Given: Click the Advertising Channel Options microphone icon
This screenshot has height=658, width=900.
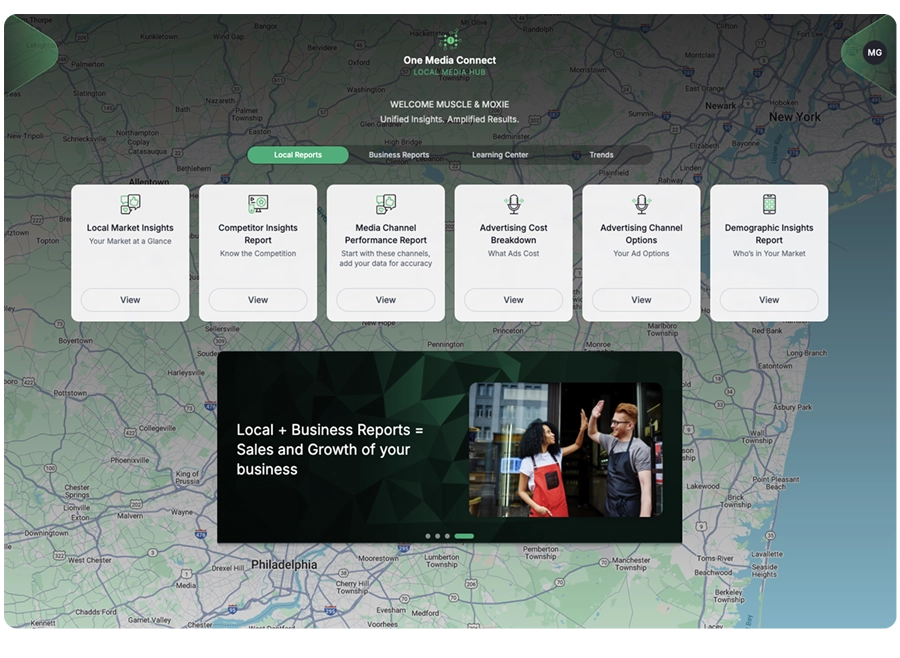Looking at the screenshot, I should [x=641, y=204].
